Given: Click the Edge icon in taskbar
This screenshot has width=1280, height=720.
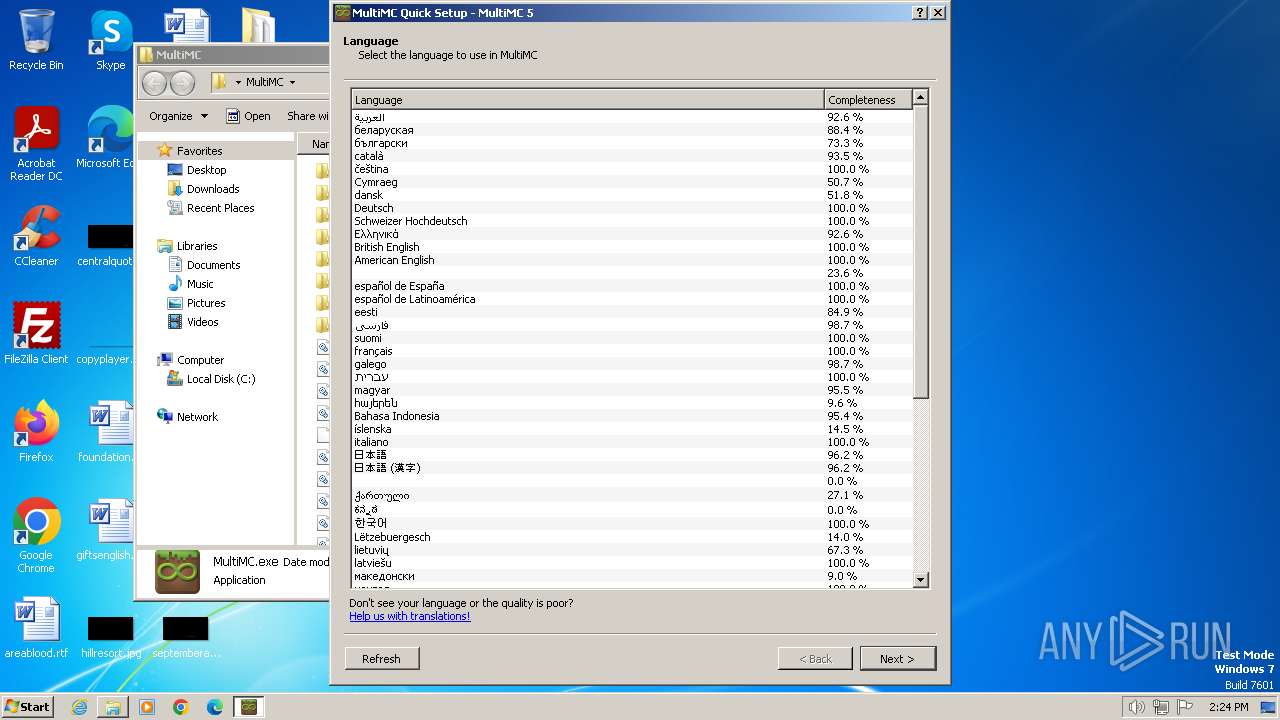Looking at the screenshot, I should 215,707.
